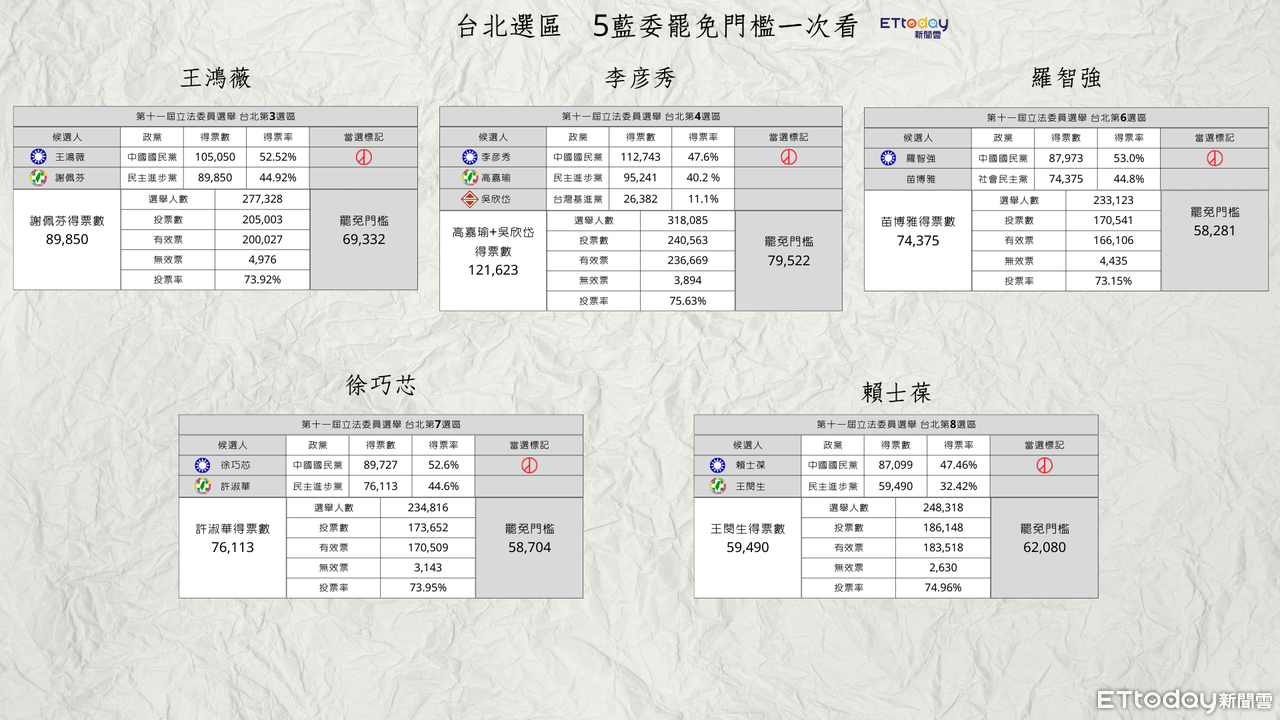Click the red elected mark in 李彥秀's row
The width and height of the screenshot is (1280, 720).
pyautogui.click(x=788, y=157)
